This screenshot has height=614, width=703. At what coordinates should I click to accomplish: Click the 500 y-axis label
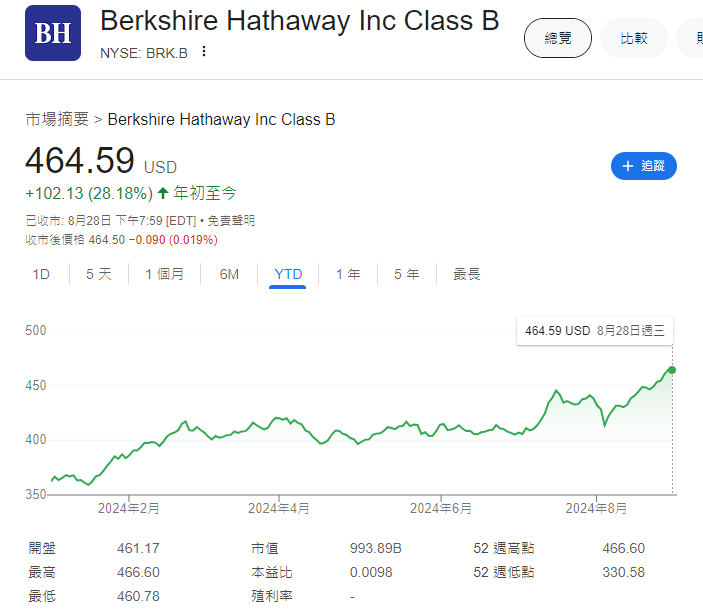click(36, 331)
